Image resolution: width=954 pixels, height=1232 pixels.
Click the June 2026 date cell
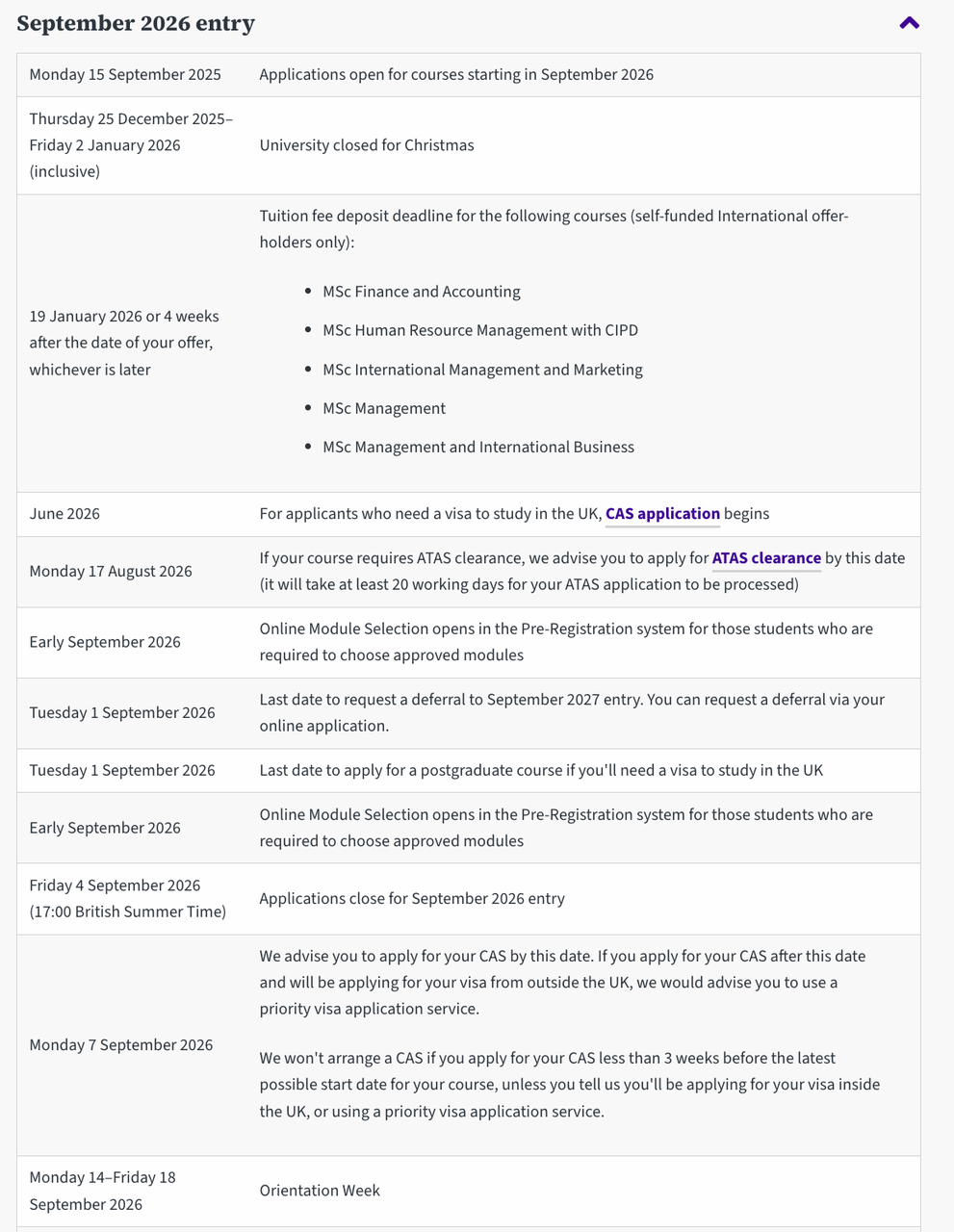click(64, 514)
